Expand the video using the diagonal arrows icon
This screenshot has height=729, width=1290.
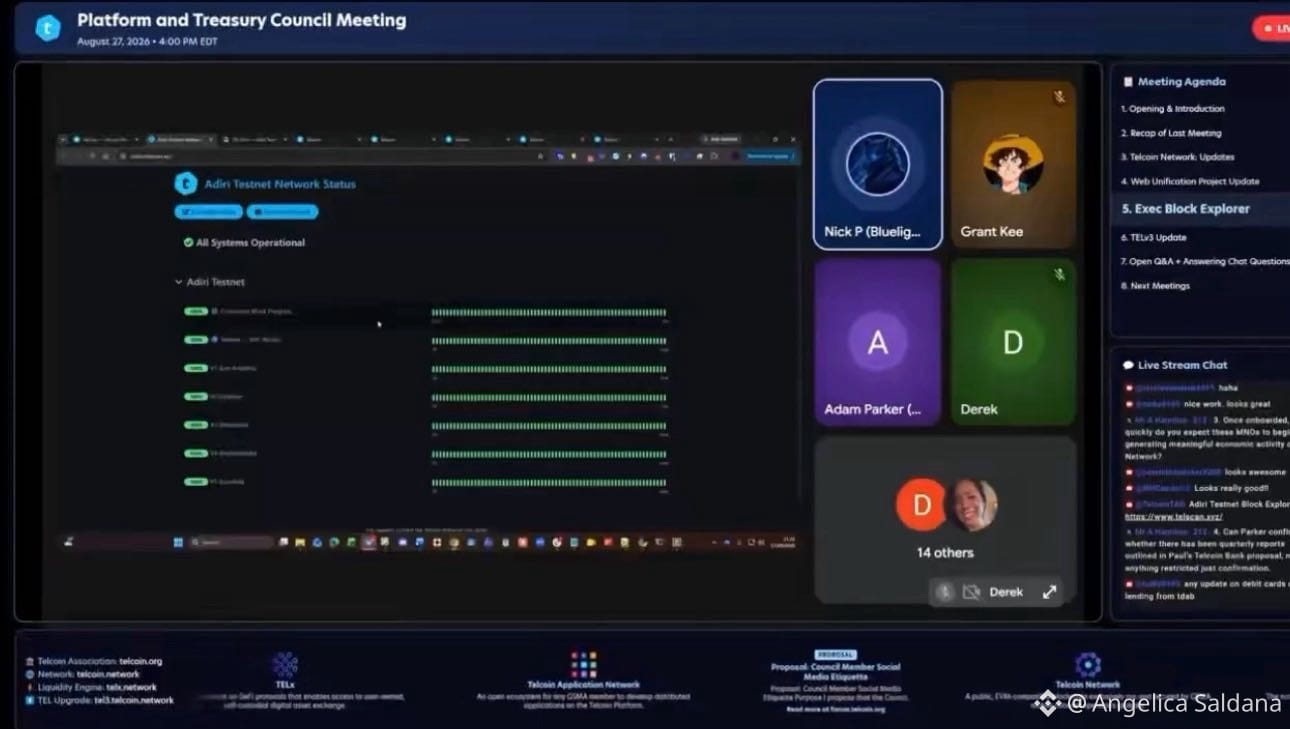click(1049, 592)
